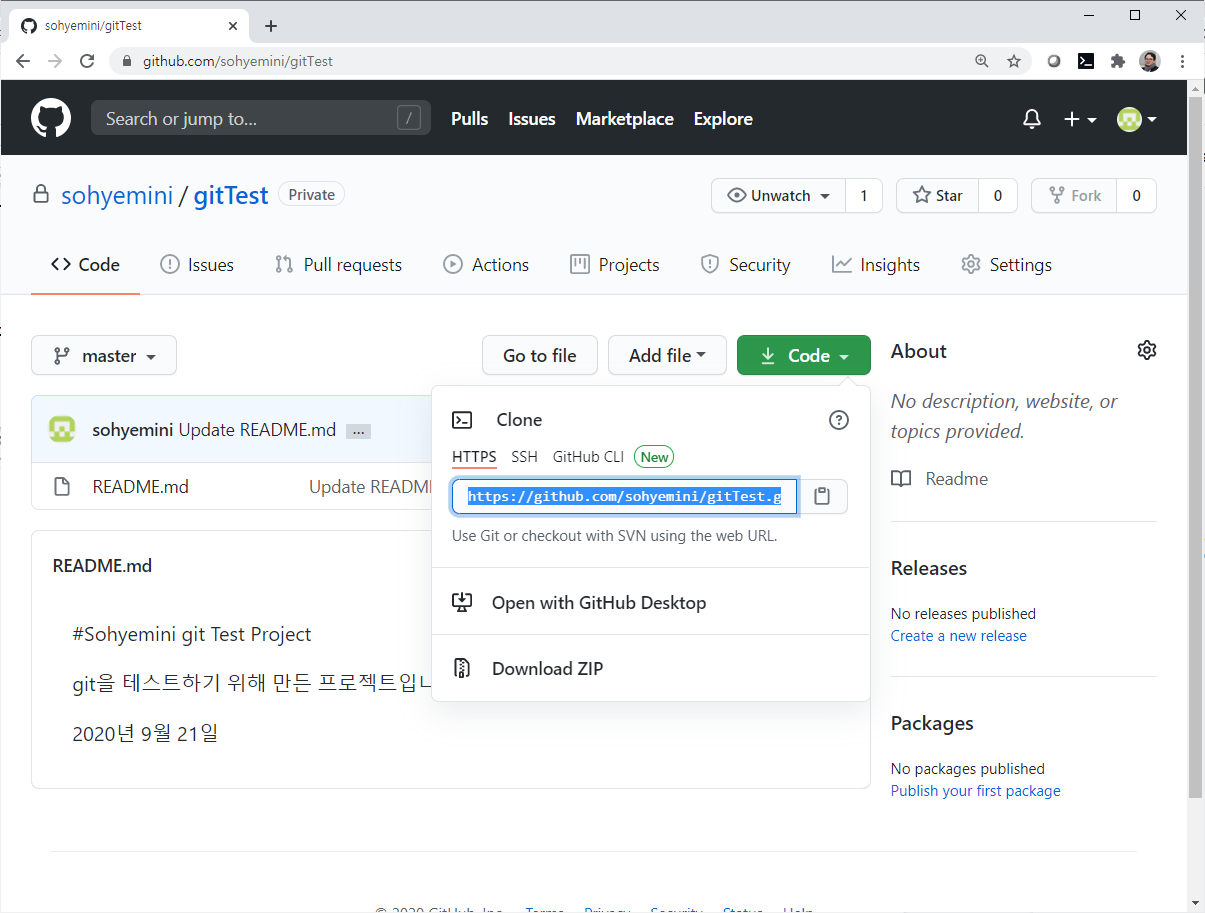Click the browser zoom magnifier icon
Image resolution: width=1205 pixels, height=913 pixels.
tap(982, 61)
